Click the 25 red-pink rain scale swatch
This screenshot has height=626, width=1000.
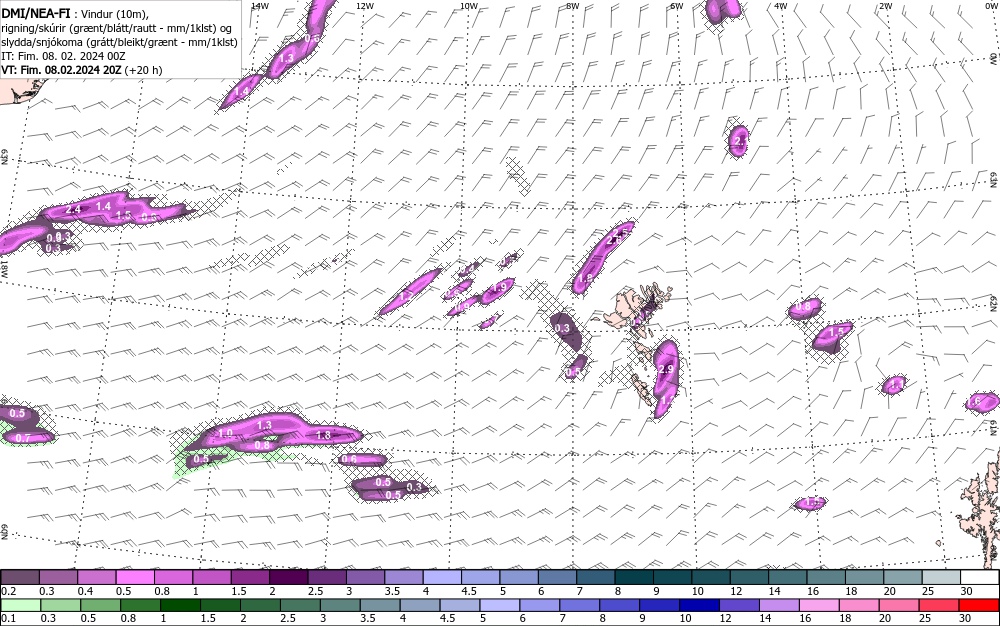click(x=939, y=605)
